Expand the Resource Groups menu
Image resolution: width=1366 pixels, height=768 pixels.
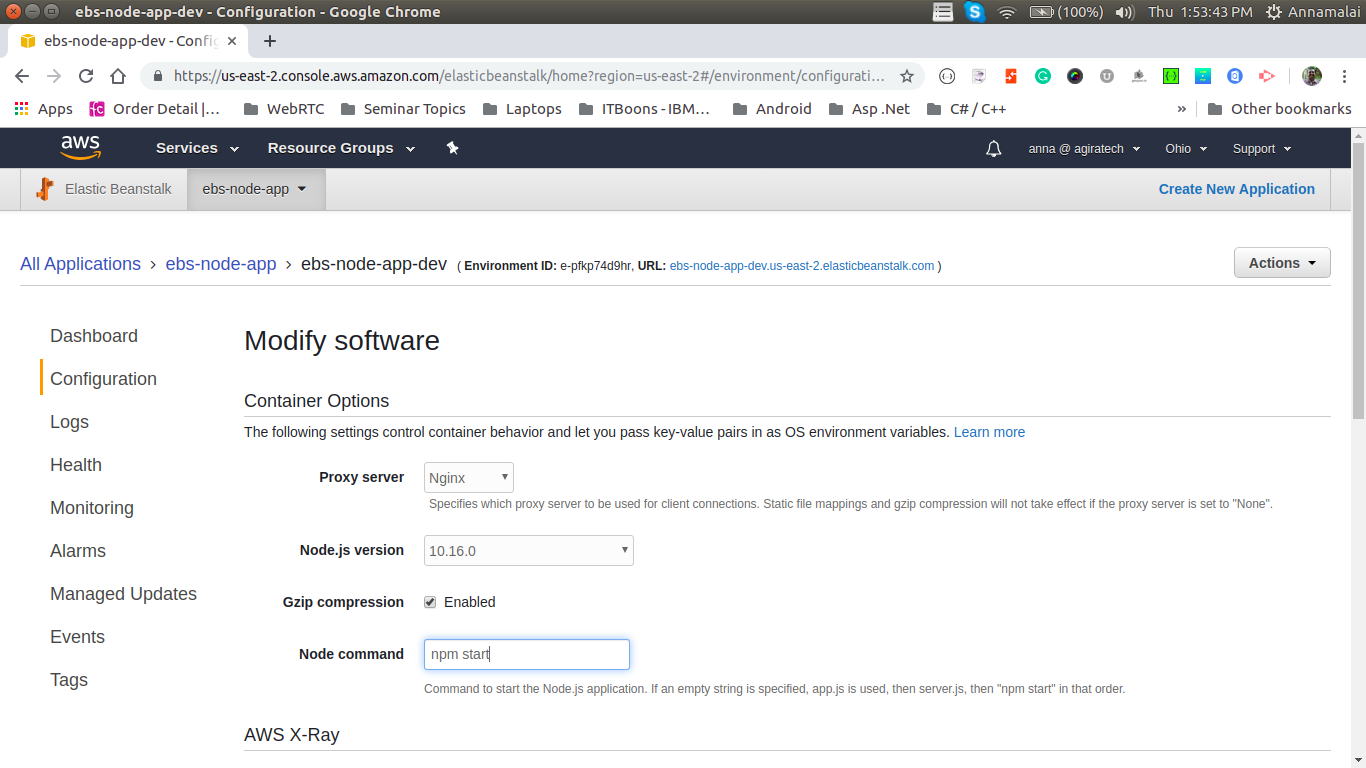(341, 148)
